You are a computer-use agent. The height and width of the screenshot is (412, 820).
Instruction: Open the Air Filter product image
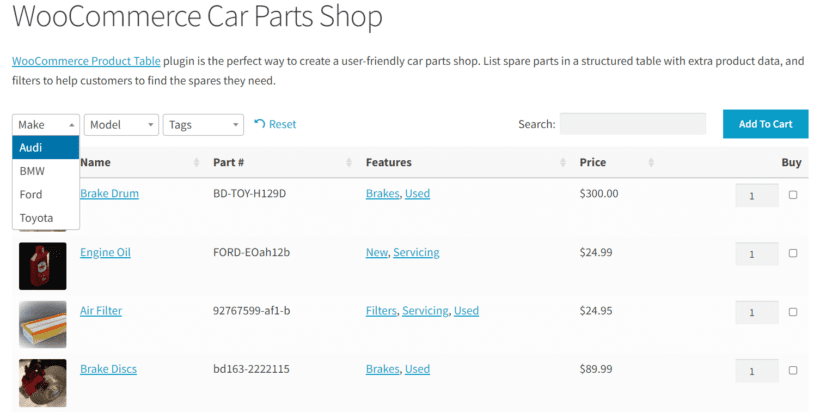point(43,324)
